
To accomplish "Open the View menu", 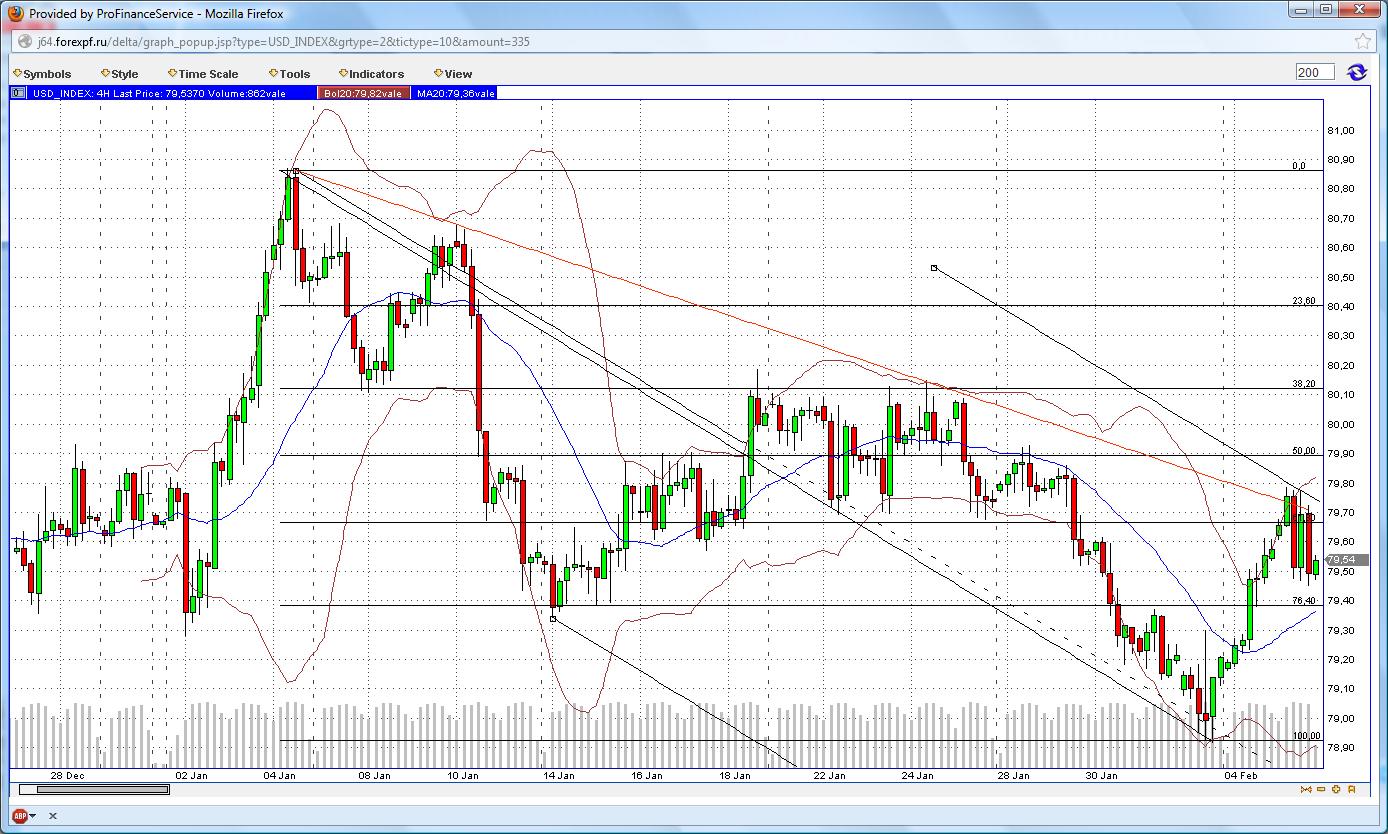I will coord(453,74).
